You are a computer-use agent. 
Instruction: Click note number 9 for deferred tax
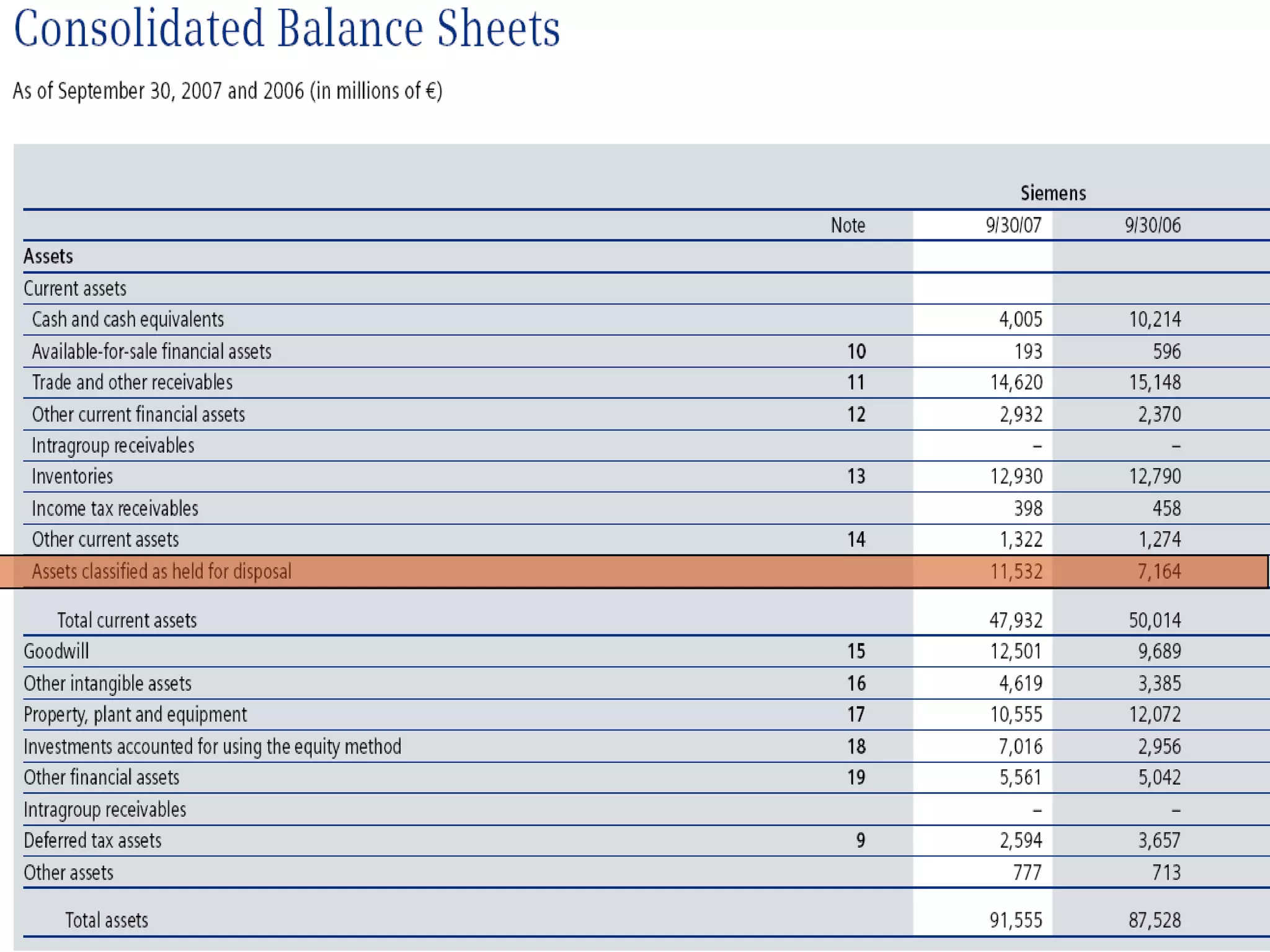(860, 841)
